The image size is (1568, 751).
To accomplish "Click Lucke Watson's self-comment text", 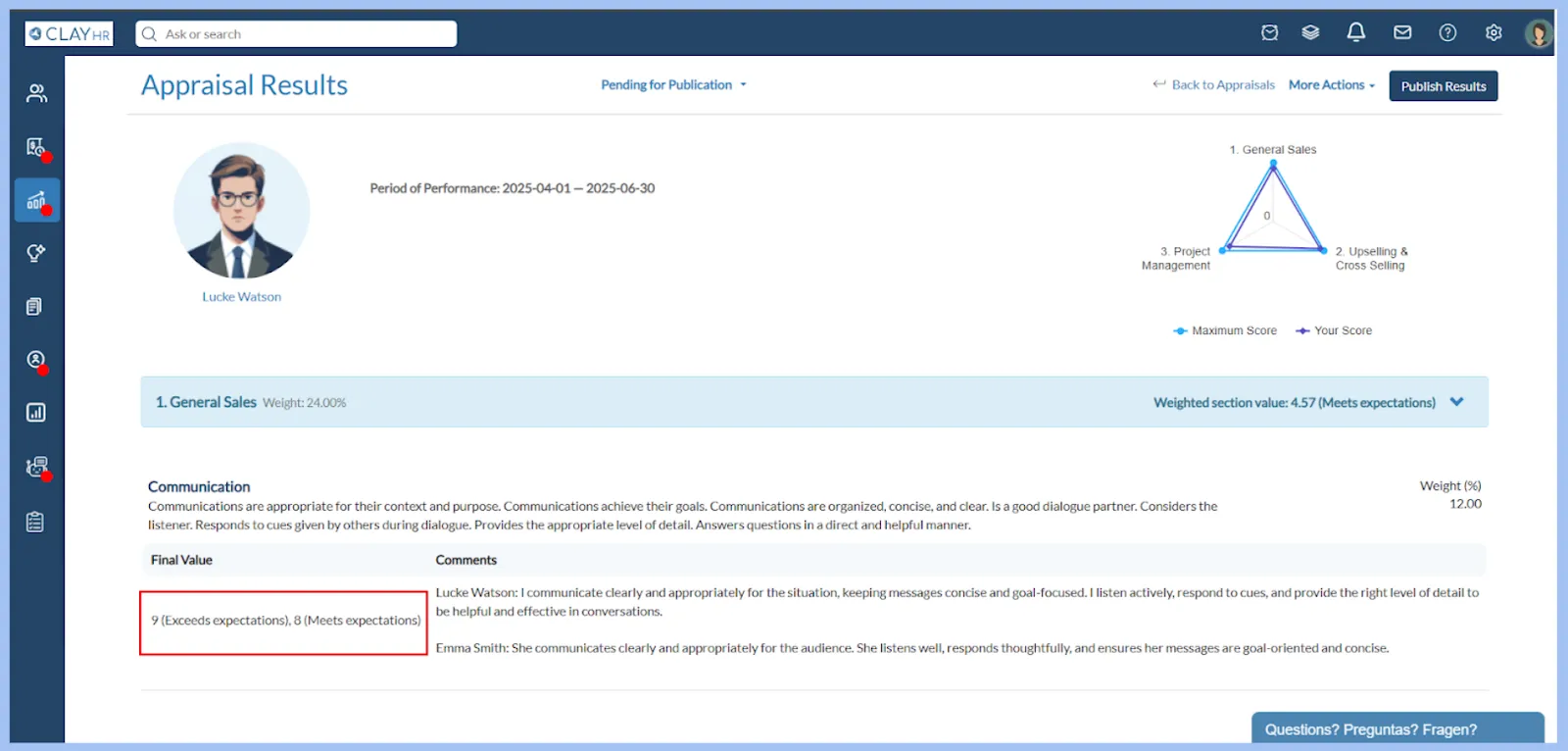I will tap(957, 602).
